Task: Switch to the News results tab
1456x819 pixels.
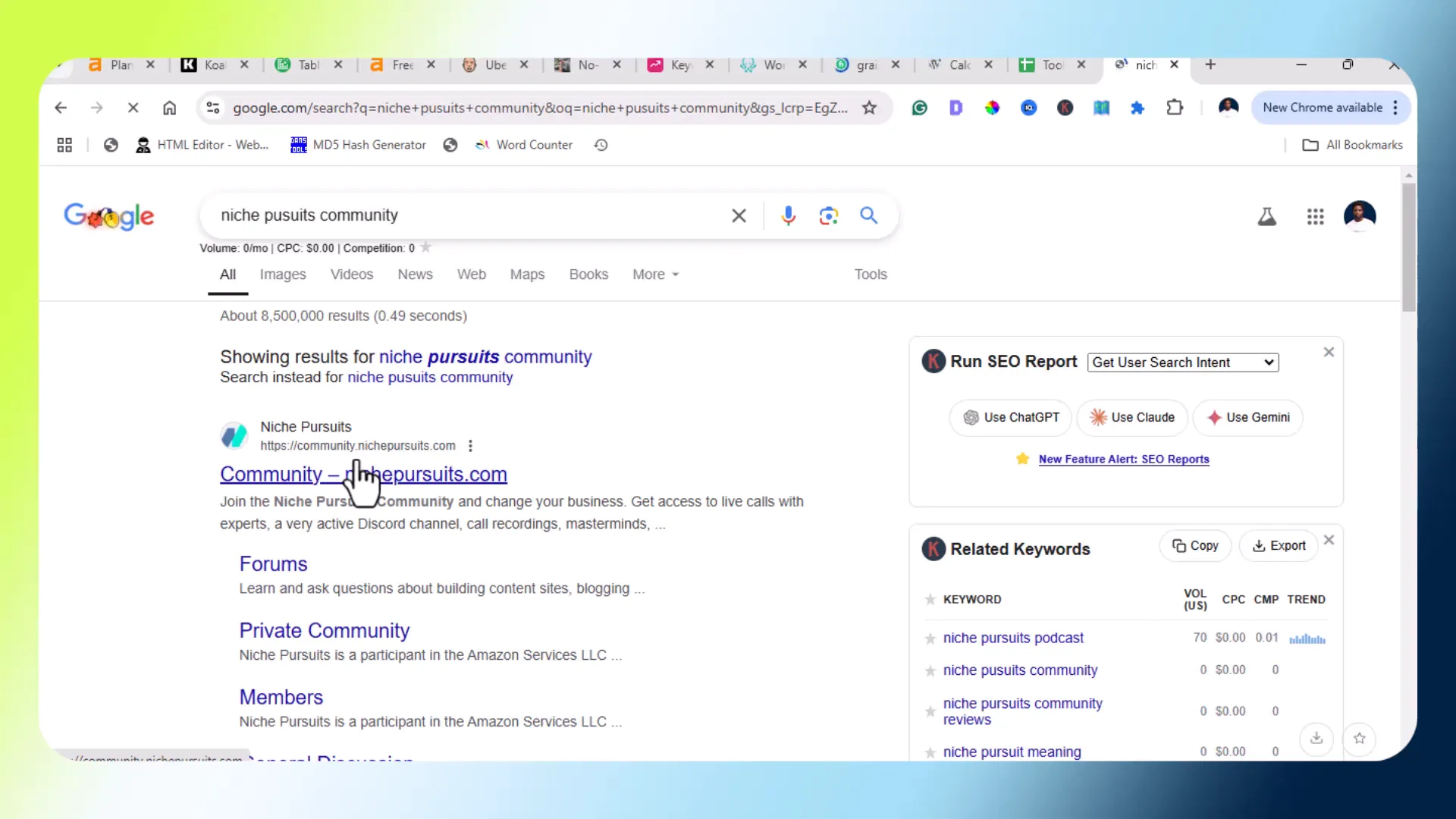Action: tap(415, 275)
